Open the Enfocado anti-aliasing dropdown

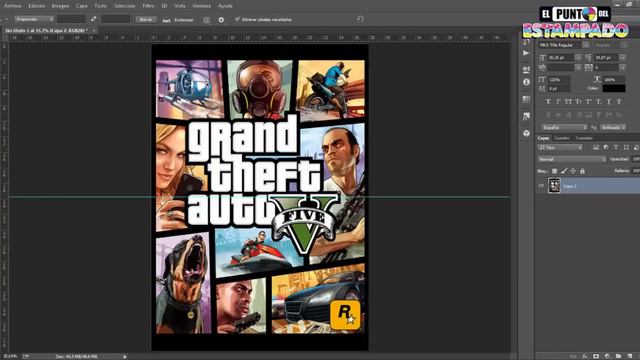pyautogui.click(x=612, y=127)
